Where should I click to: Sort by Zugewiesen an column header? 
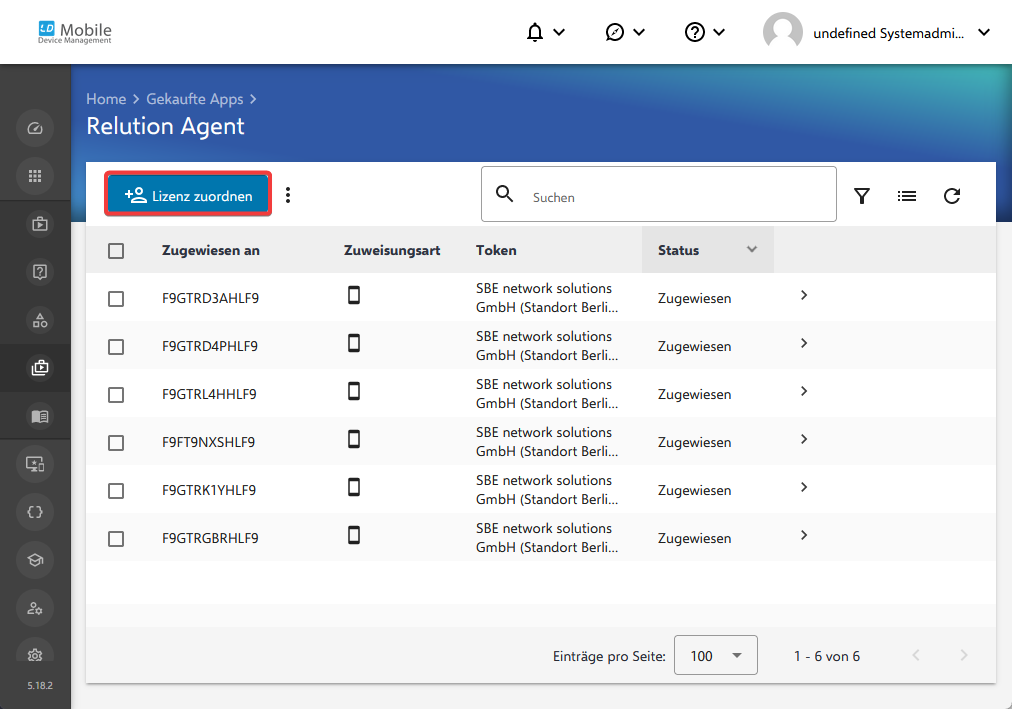[x=210, y=250]
